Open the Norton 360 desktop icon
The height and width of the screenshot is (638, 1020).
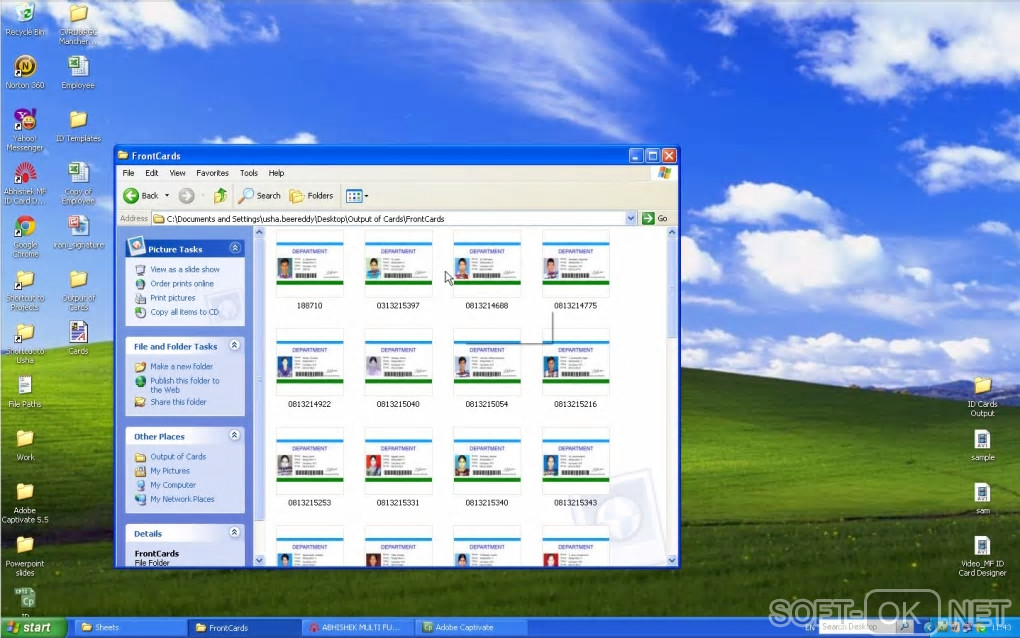(x=25, y=68)
